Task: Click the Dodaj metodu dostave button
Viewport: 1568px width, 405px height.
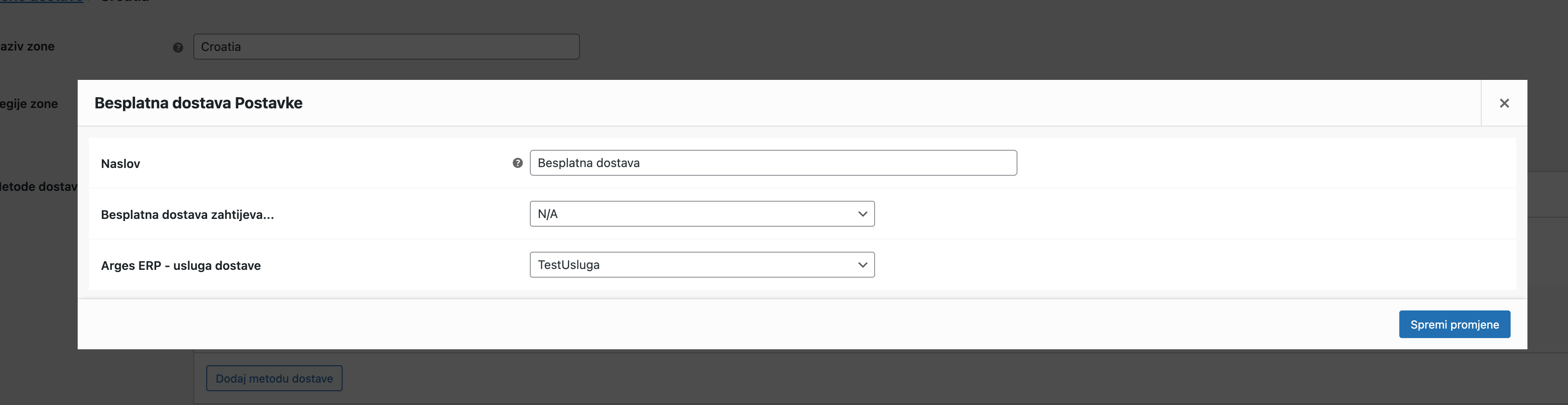Action: [x=274, y=378]
